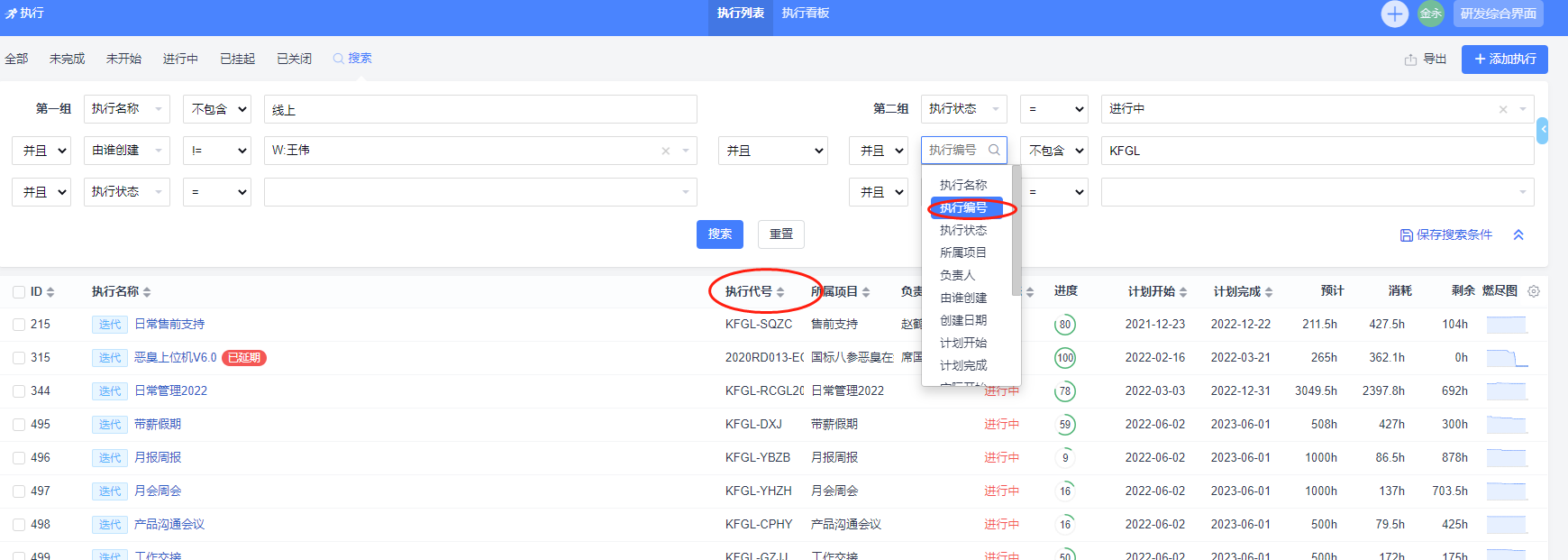1568x560 pixels.
Task: Toggle the select-all checkbox in header
Action: pos(19,292)
